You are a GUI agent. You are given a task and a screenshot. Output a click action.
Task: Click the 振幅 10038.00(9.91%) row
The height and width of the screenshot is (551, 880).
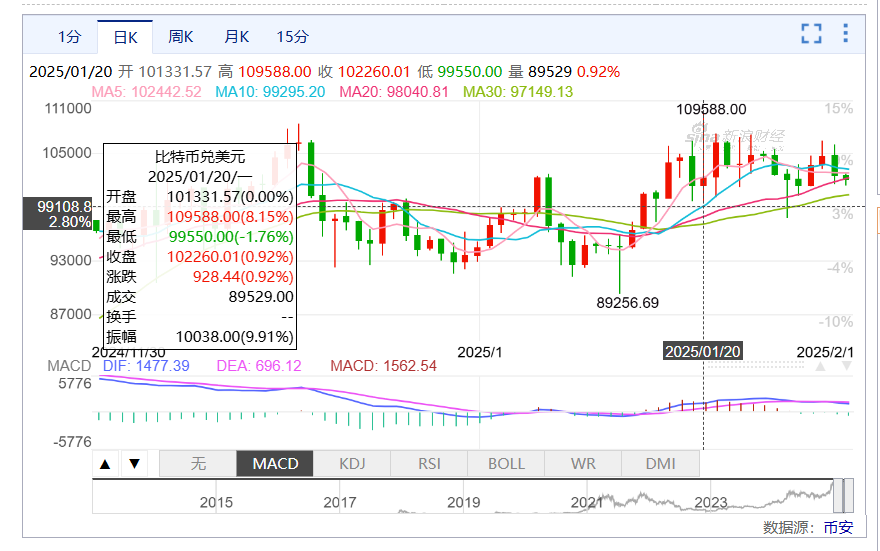200,337
